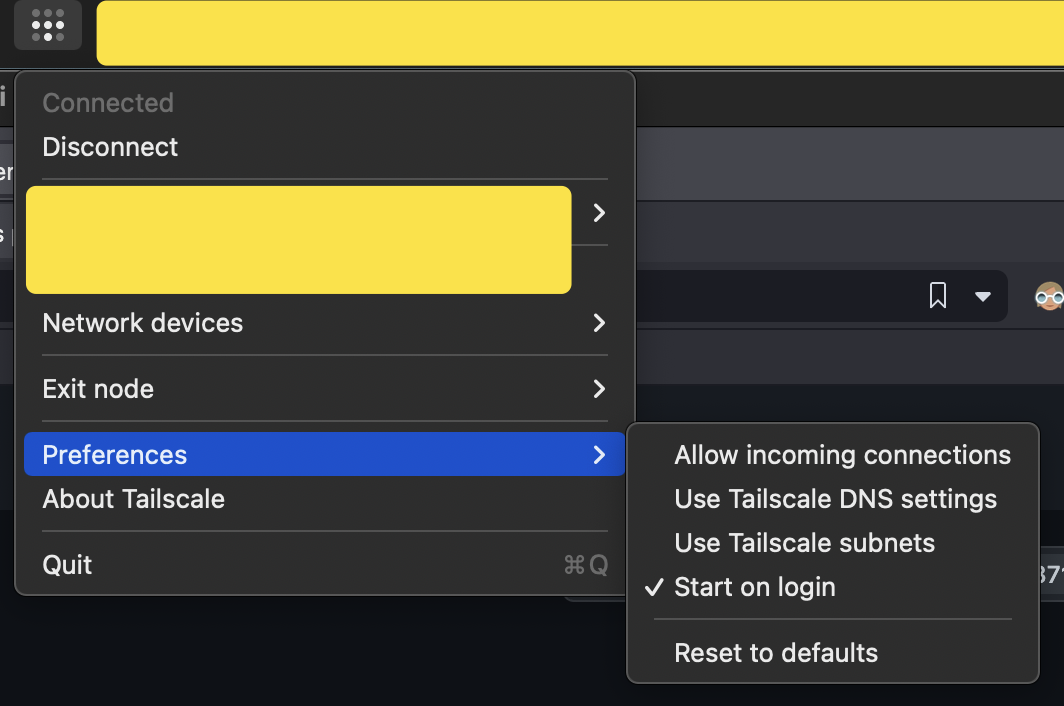Click Disconnect to leave the tailnet

(x=110, y=147)
